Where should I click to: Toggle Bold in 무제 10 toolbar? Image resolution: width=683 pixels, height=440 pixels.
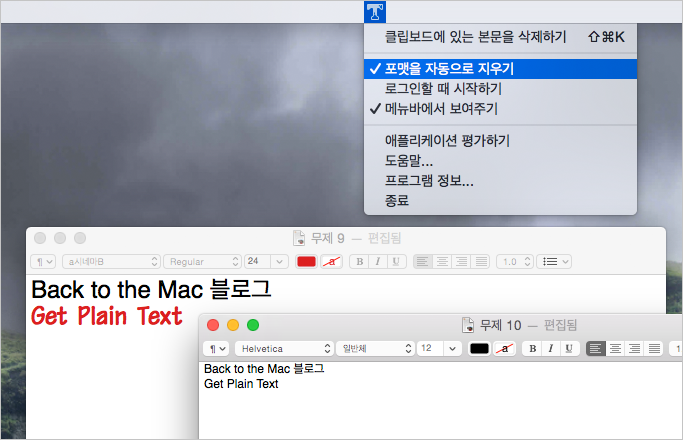click(x=532, y=349)
